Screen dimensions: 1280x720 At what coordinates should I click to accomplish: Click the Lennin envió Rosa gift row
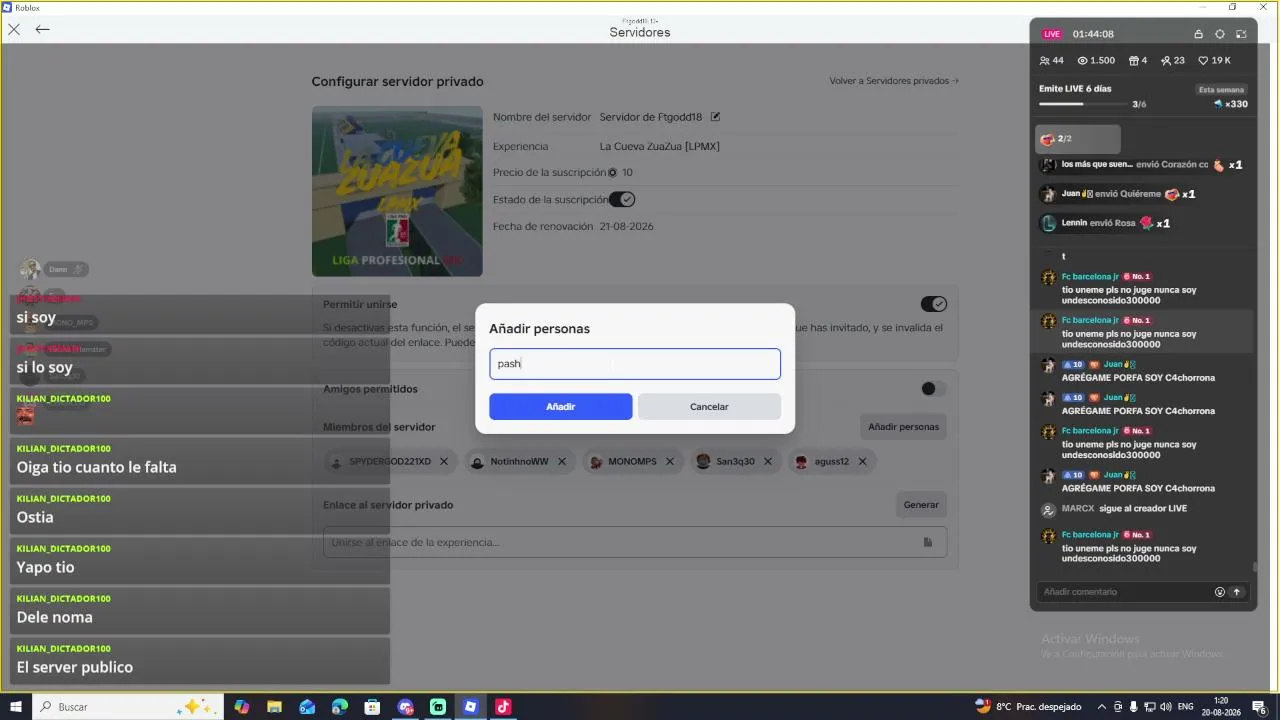coord(1106,223)
